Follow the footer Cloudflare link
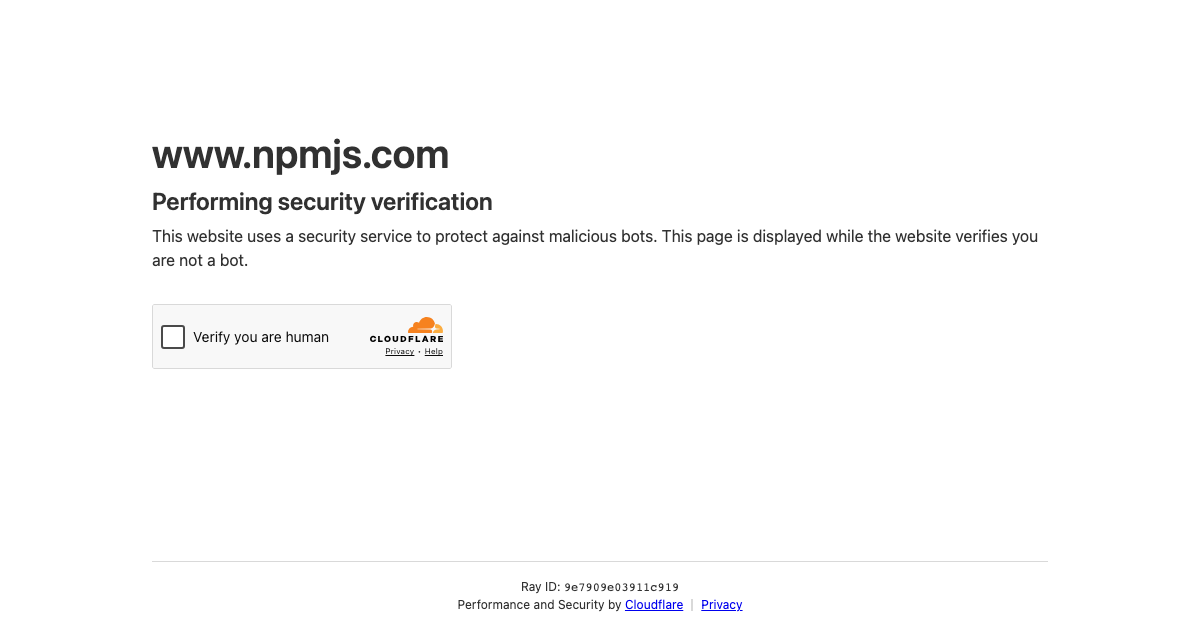Image resolution: width=1200 pixels, height=630 pixels. click(x=653, y=604)
